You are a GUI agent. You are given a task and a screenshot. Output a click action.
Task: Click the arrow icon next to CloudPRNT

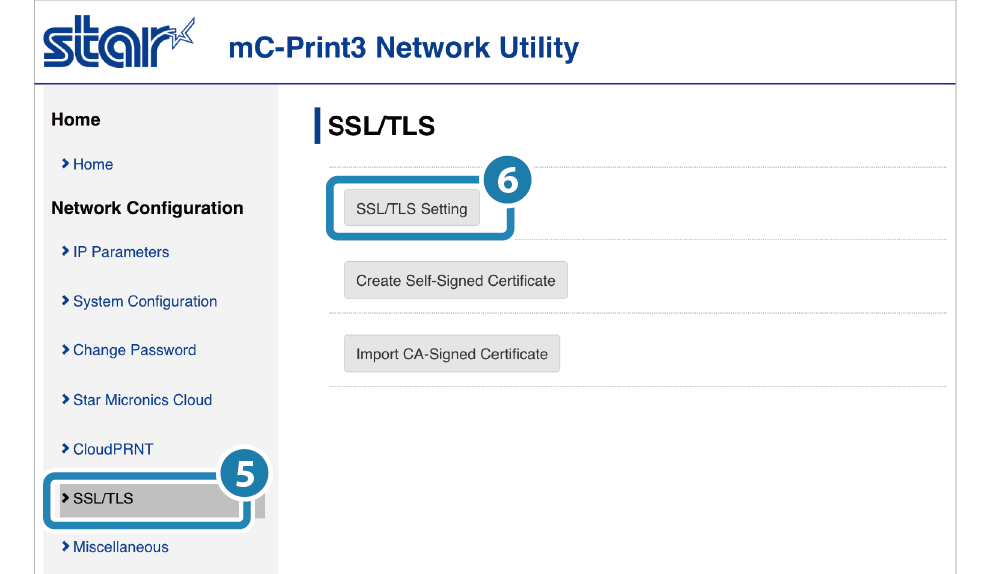(64, 449)
